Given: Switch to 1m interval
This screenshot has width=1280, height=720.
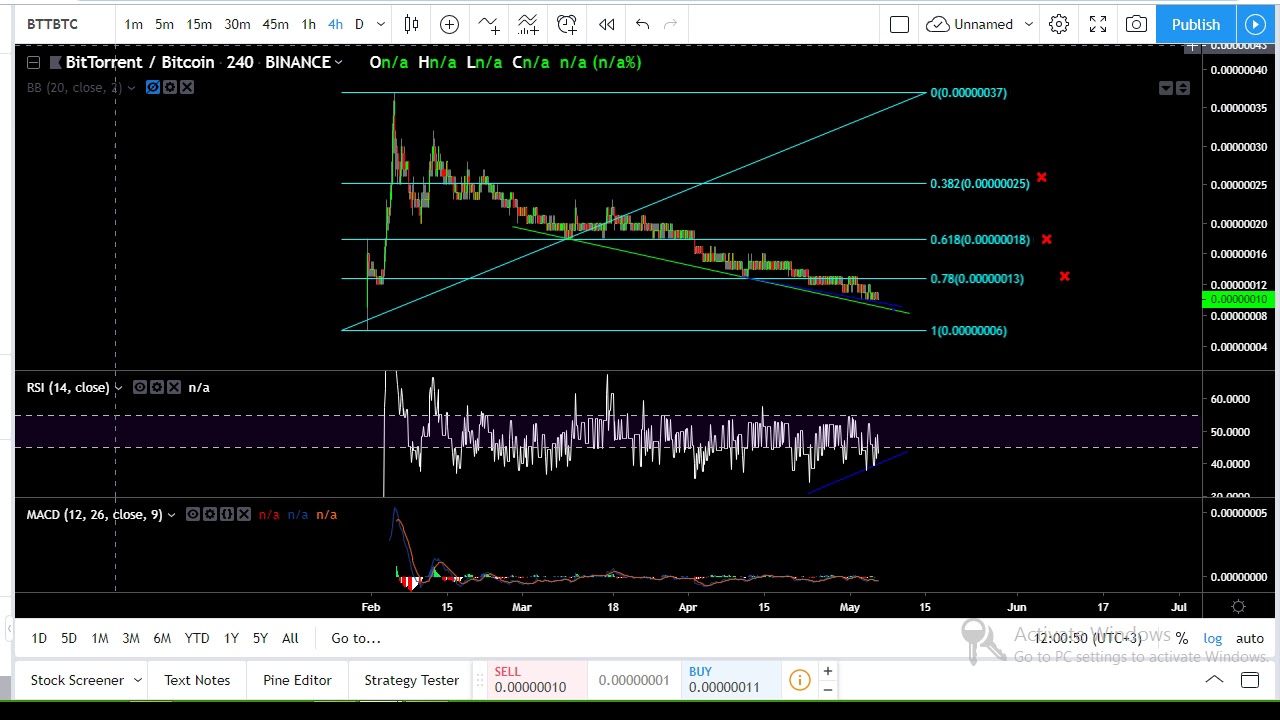Looking at the screenshot, I should pos(133,24).
